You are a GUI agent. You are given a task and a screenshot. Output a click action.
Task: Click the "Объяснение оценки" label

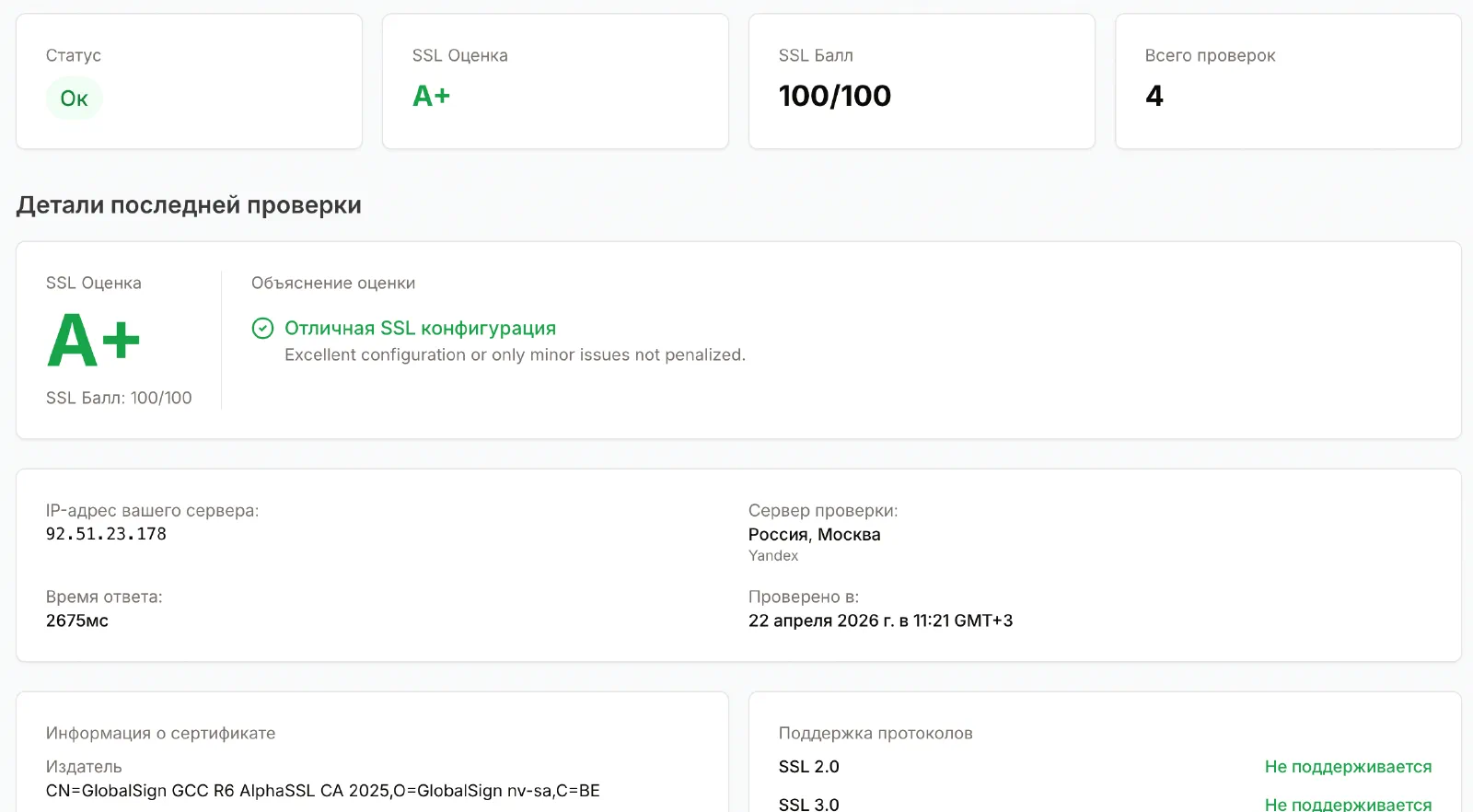[x=333, y=283]
